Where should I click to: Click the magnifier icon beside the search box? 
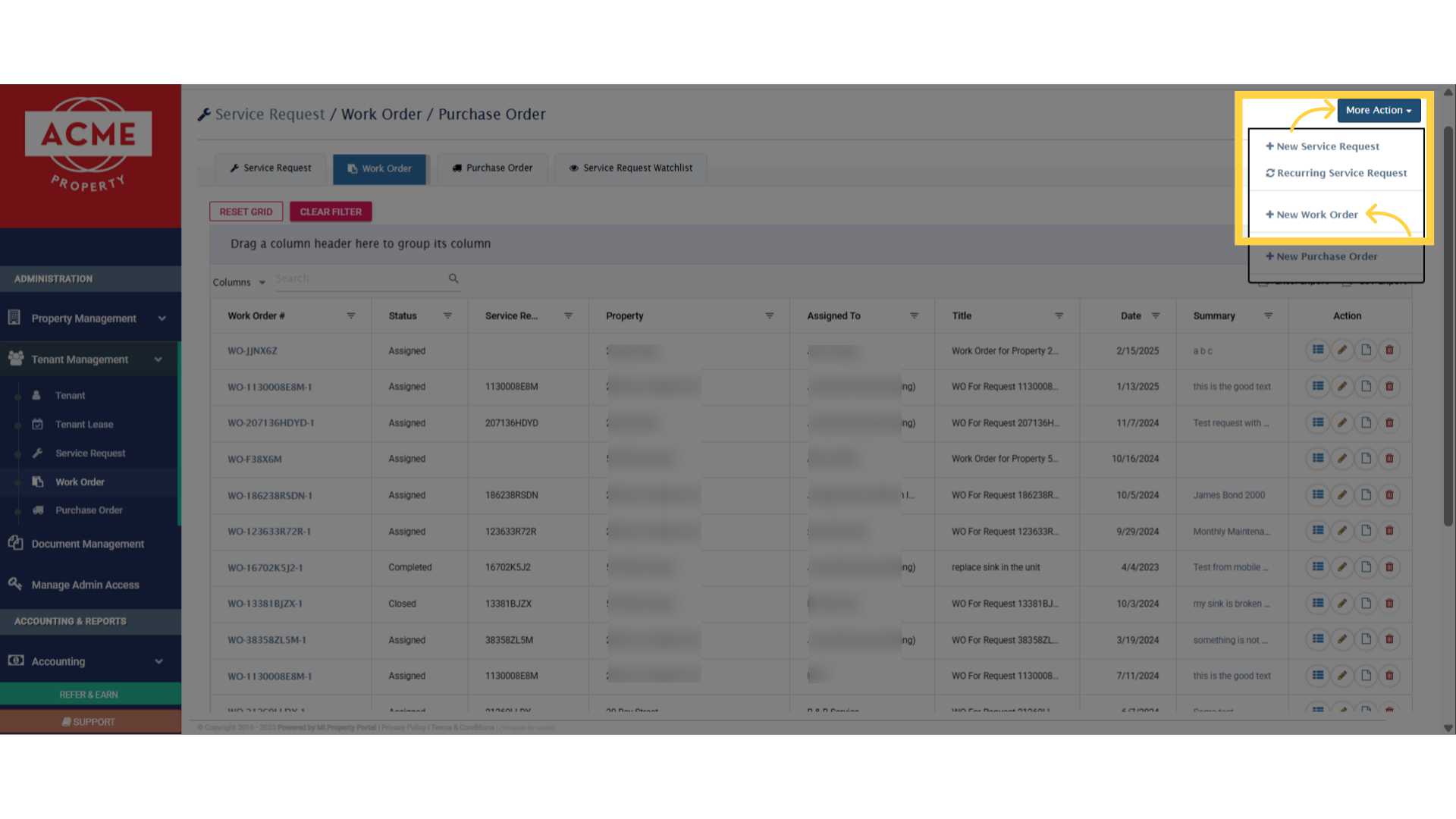click(x=453, y=278)
